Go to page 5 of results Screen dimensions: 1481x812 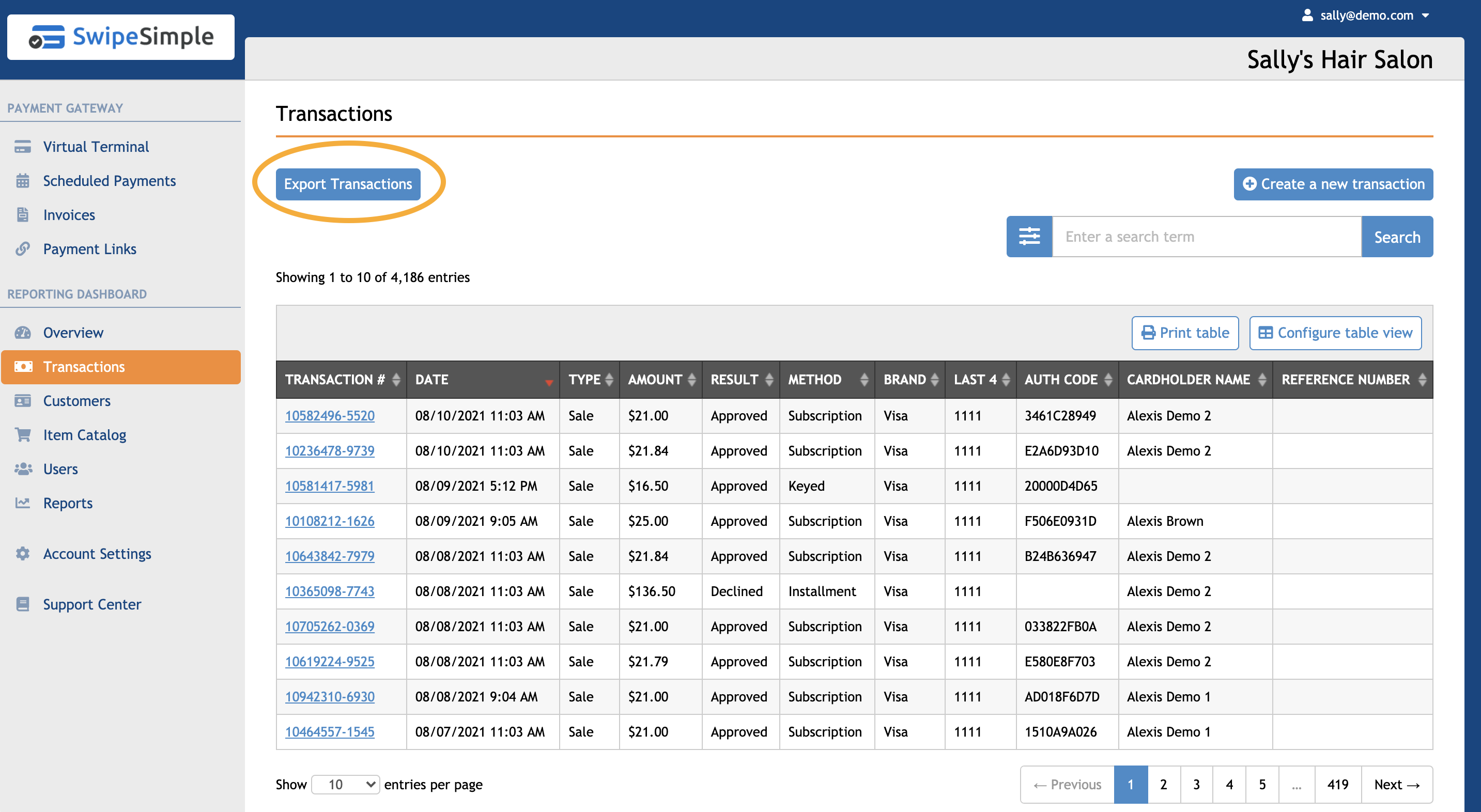1262,785
